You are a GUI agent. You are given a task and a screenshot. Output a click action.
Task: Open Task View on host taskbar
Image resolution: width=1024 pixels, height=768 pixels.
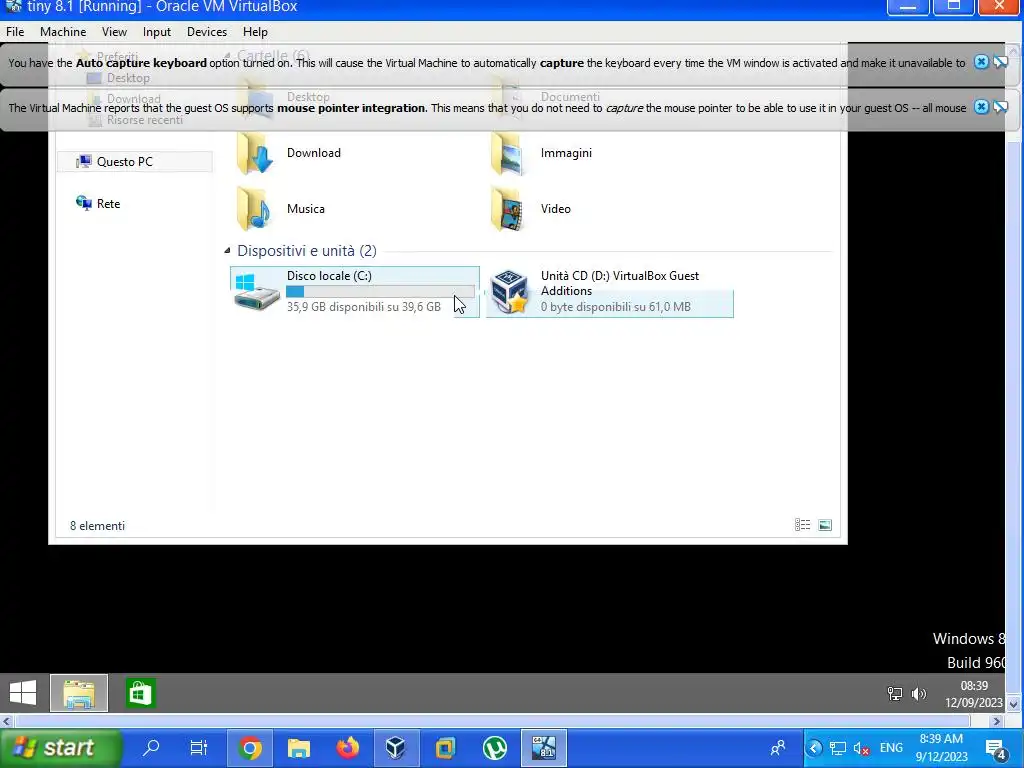pos(199,747)
